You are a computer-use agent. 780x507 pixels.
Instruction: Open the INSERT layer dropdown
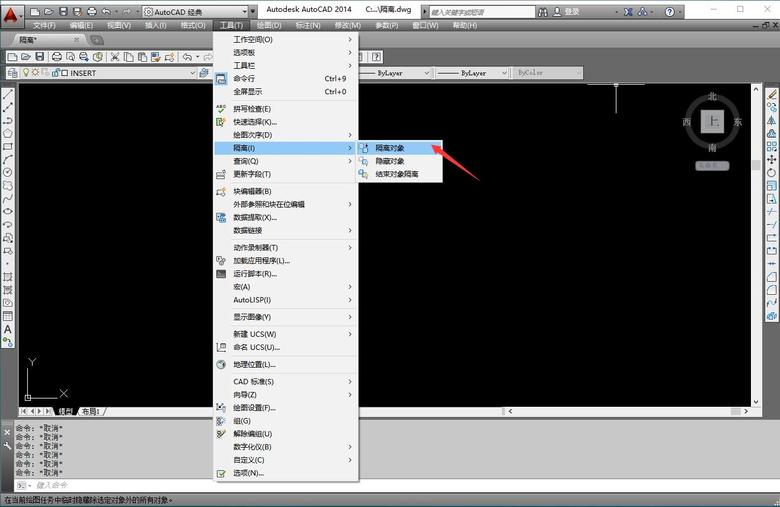pyautogui.click(x=130, y=73)
